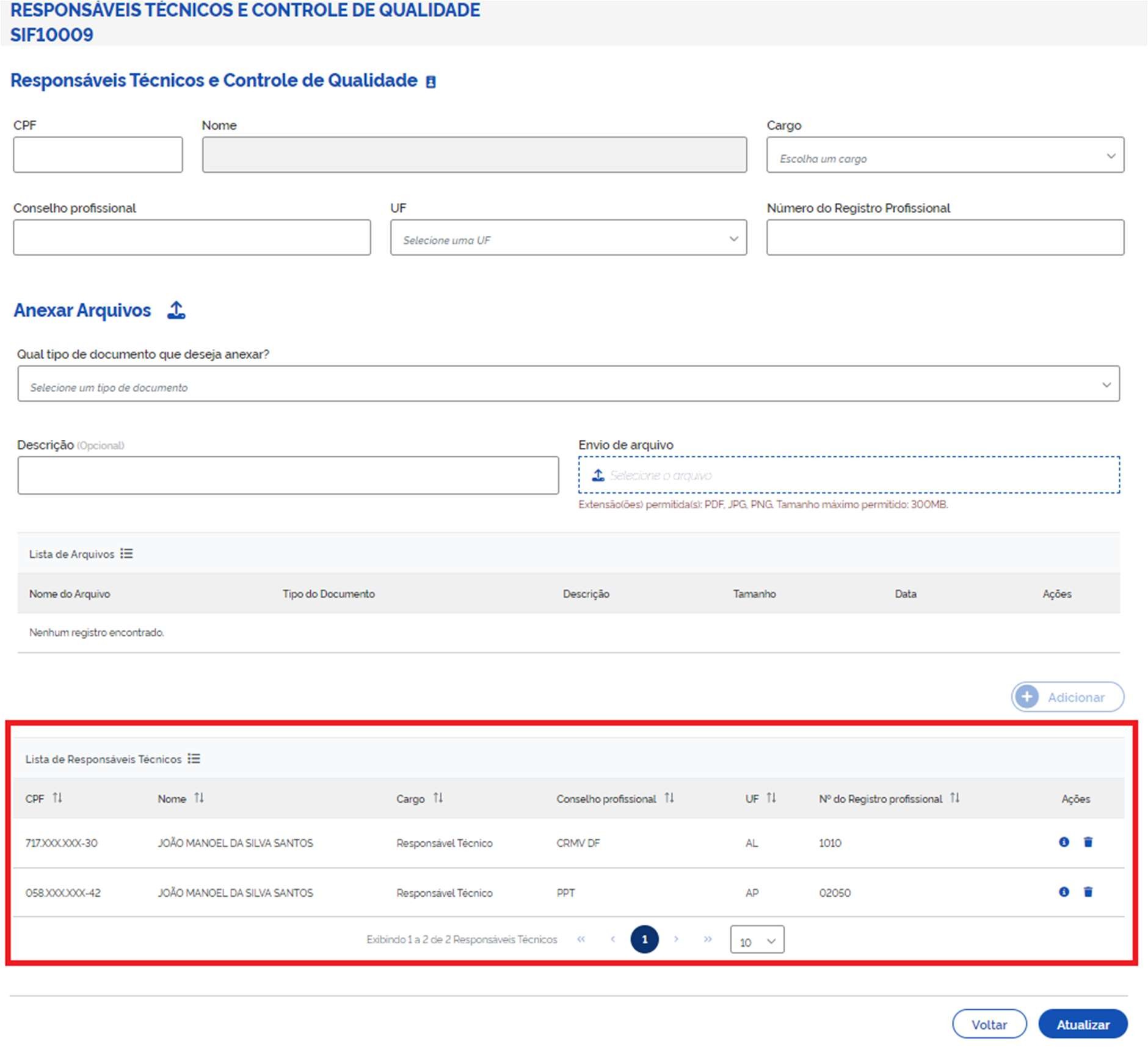Click info icon for the PPT row

(x=1064, y=892)
